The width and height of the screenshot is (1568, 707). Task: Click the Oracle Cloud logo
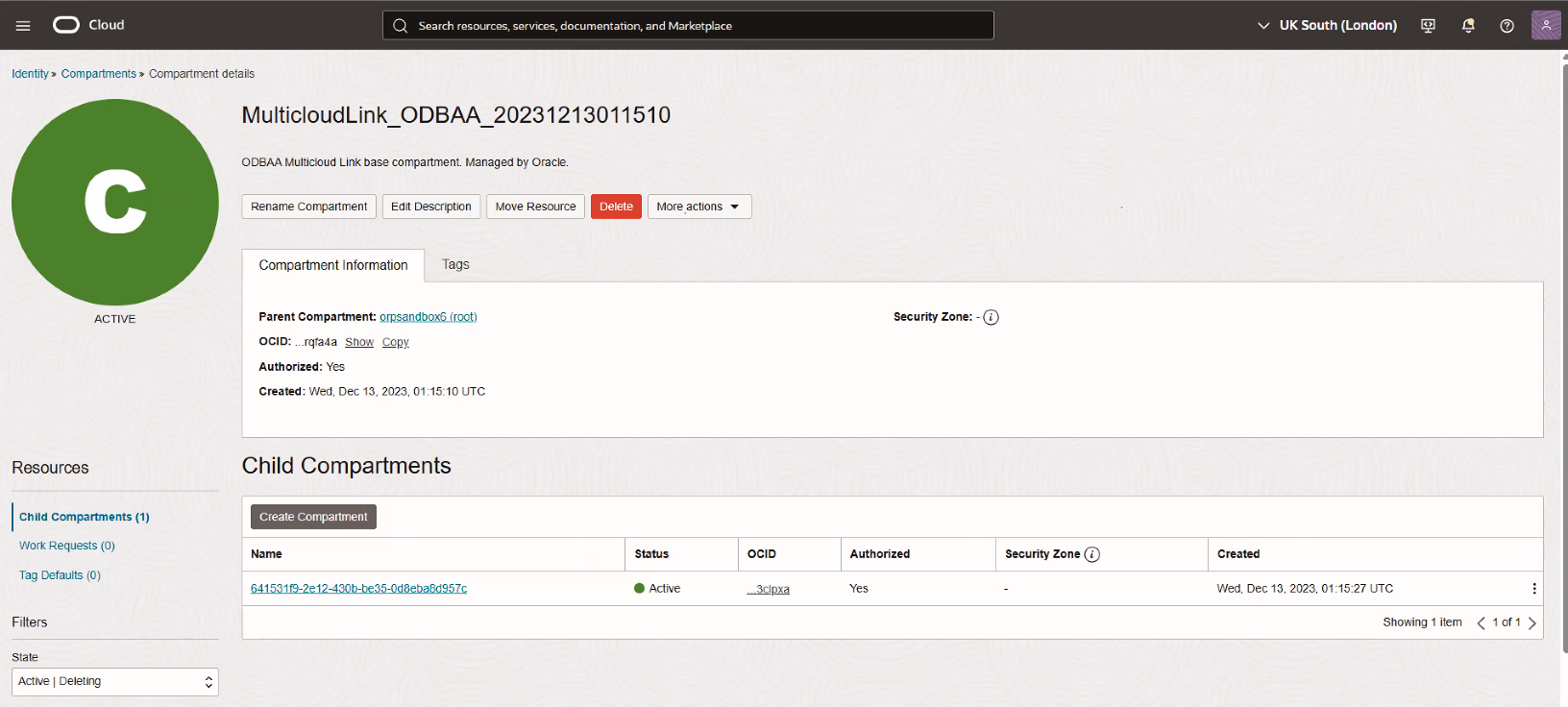(88, 25)
